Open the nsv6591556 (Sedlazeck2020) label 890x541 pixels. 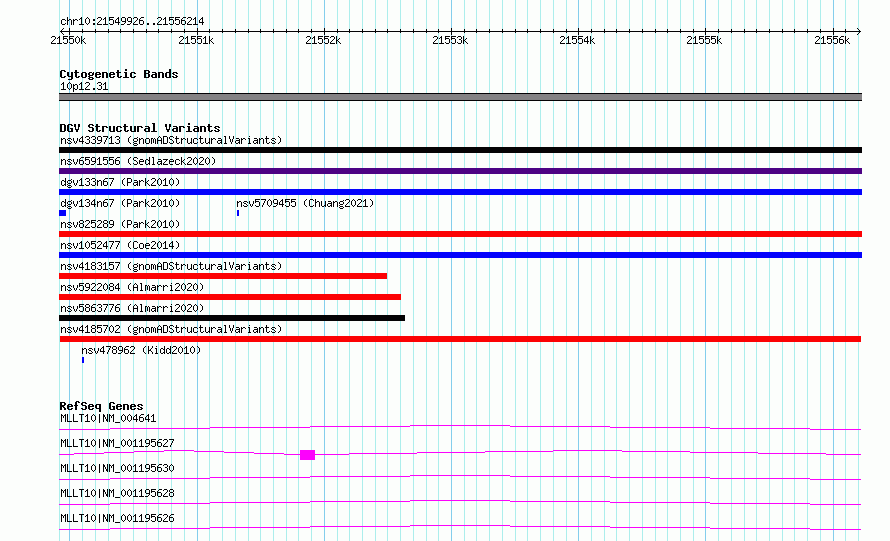click(x=138, y=161)
